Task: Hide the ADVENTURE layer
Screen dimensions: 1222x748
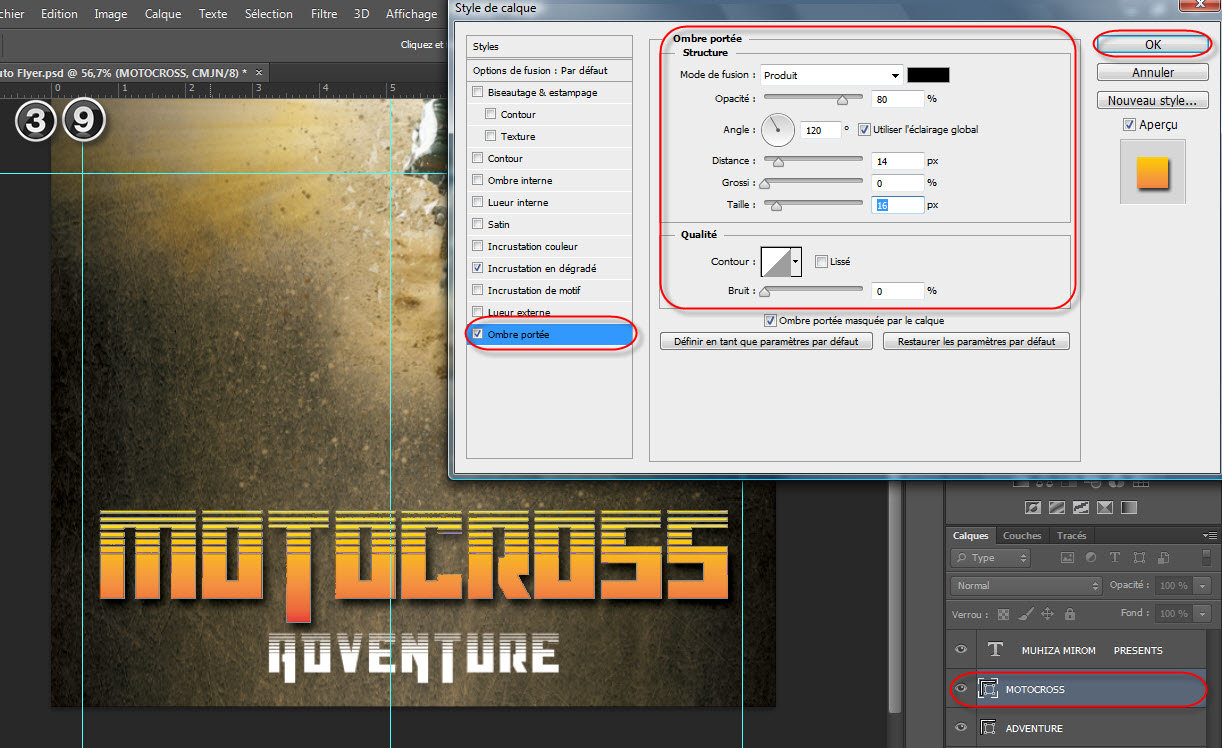Action: pos(961,728)
